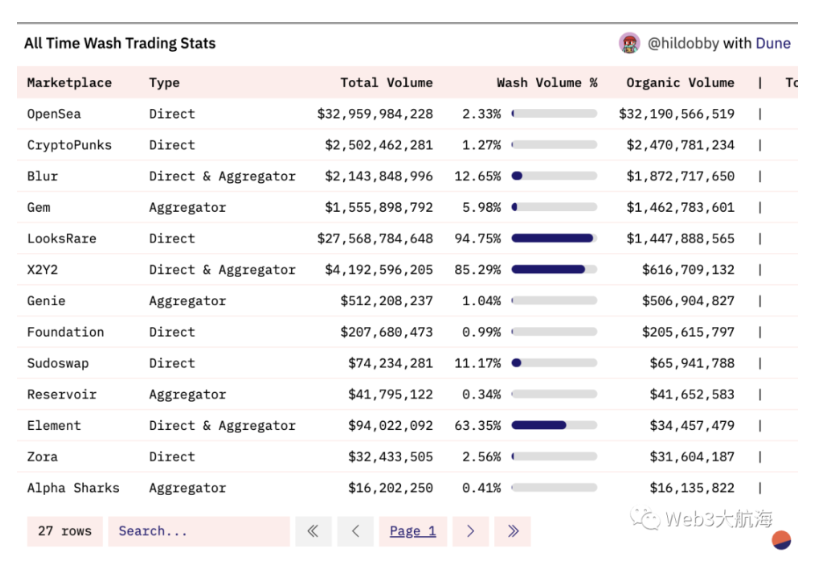Go to previous page chevron
The image size is (833, 566).
355,531
